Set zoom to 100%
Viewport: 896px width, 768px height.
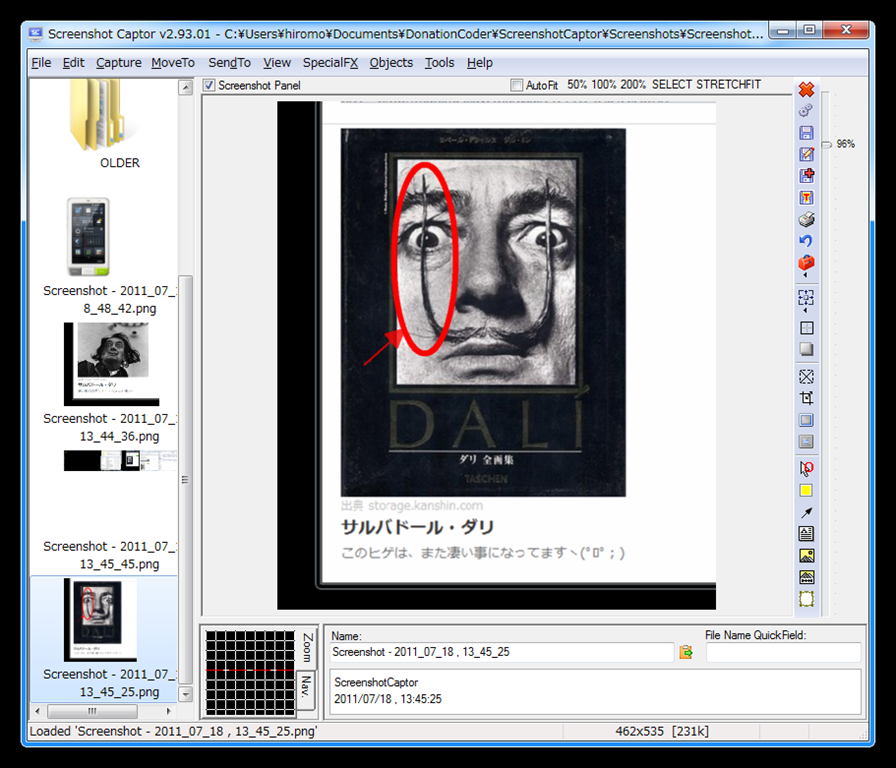[x=603, y=85]
